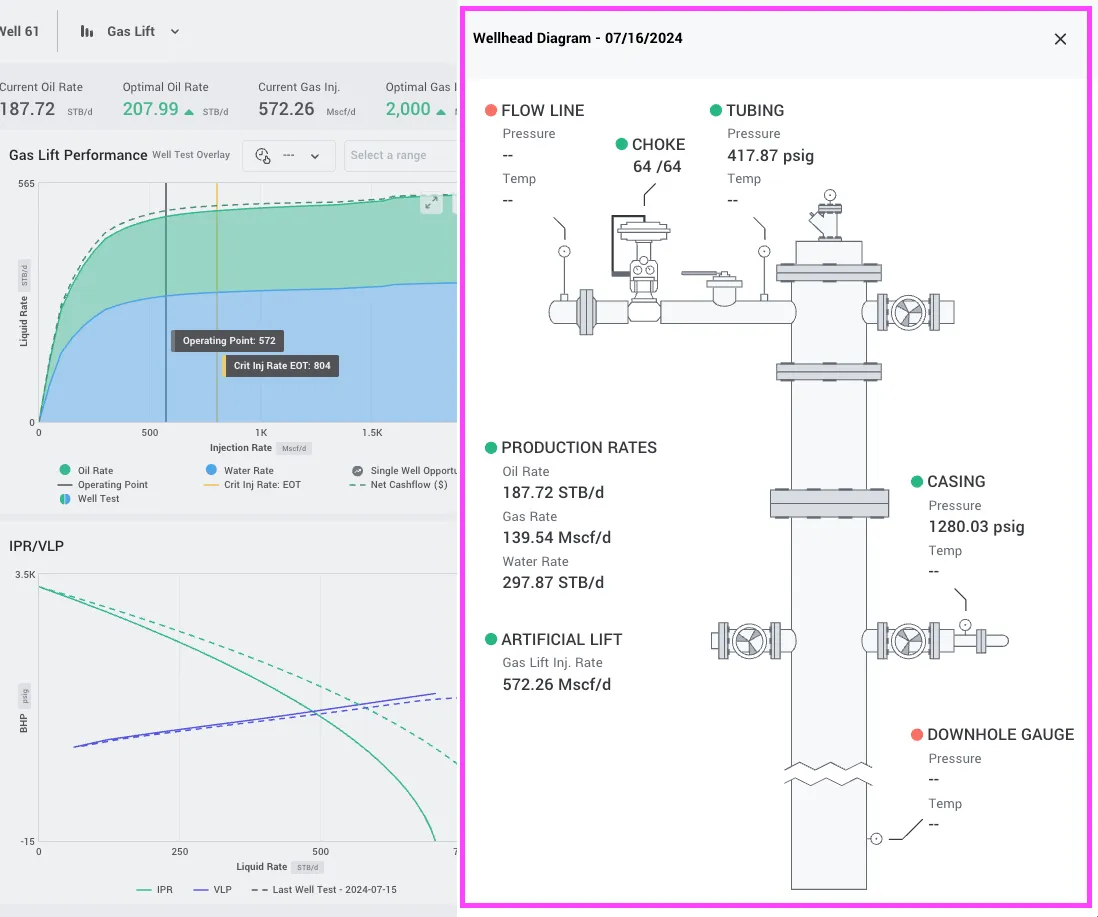Expand the Gas Lift Performance chart

pos(431,202)
